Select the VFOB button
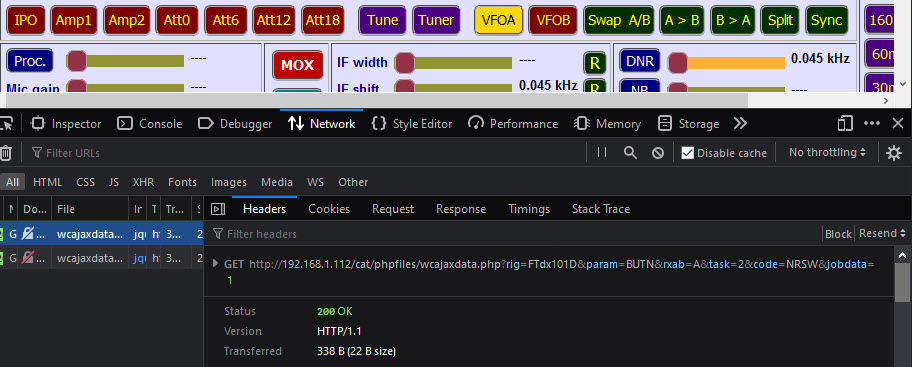 tap(553, 20)
